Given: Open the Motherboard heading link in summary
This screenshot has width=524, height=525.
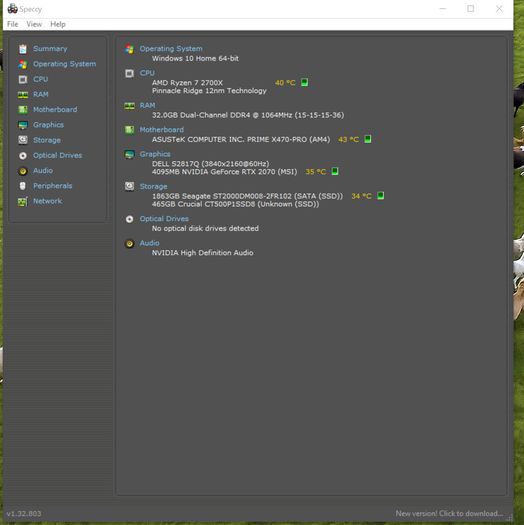Looking at the screenshot, I should (x=161, y=130).
